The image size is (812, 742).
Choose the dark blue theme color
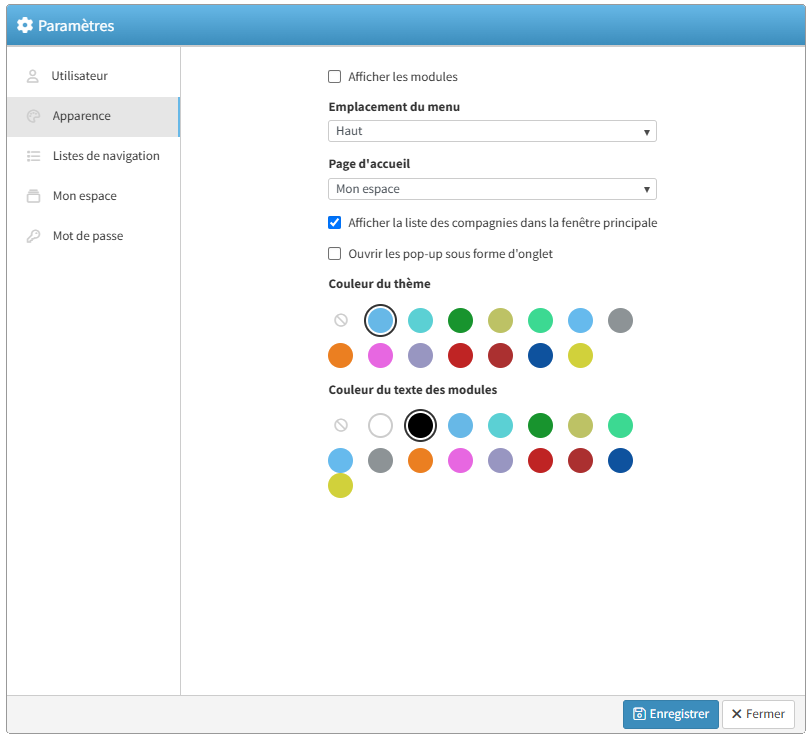[541, 356]
